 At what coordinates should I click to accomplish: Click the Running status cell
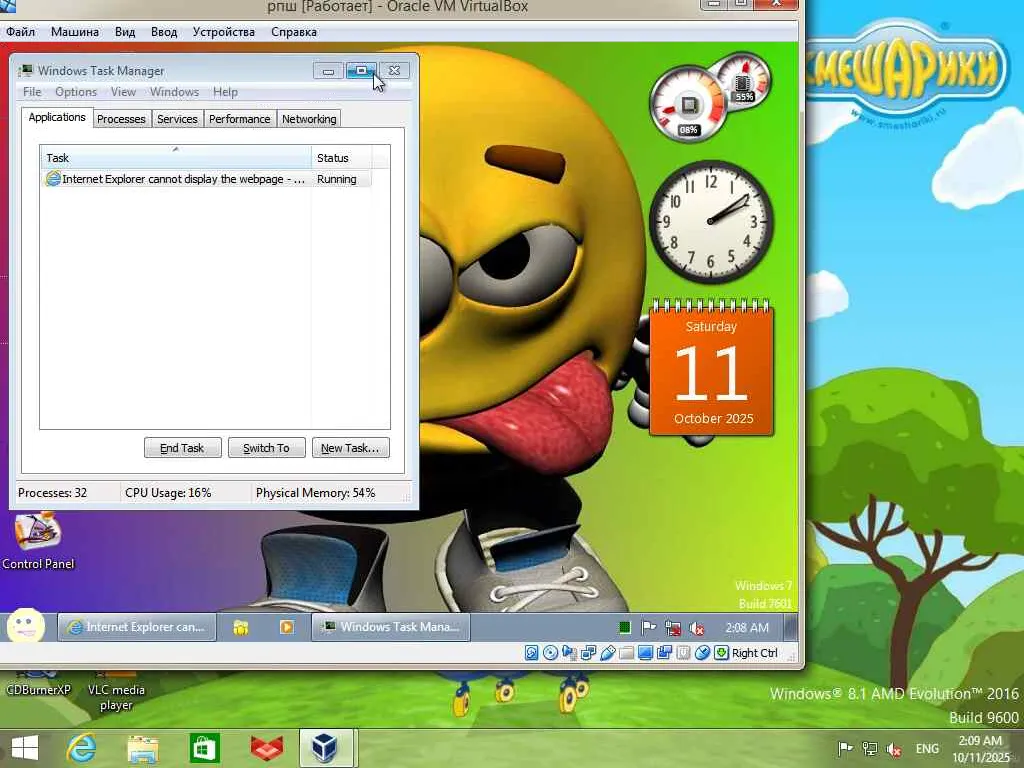[x=337, y=179]
